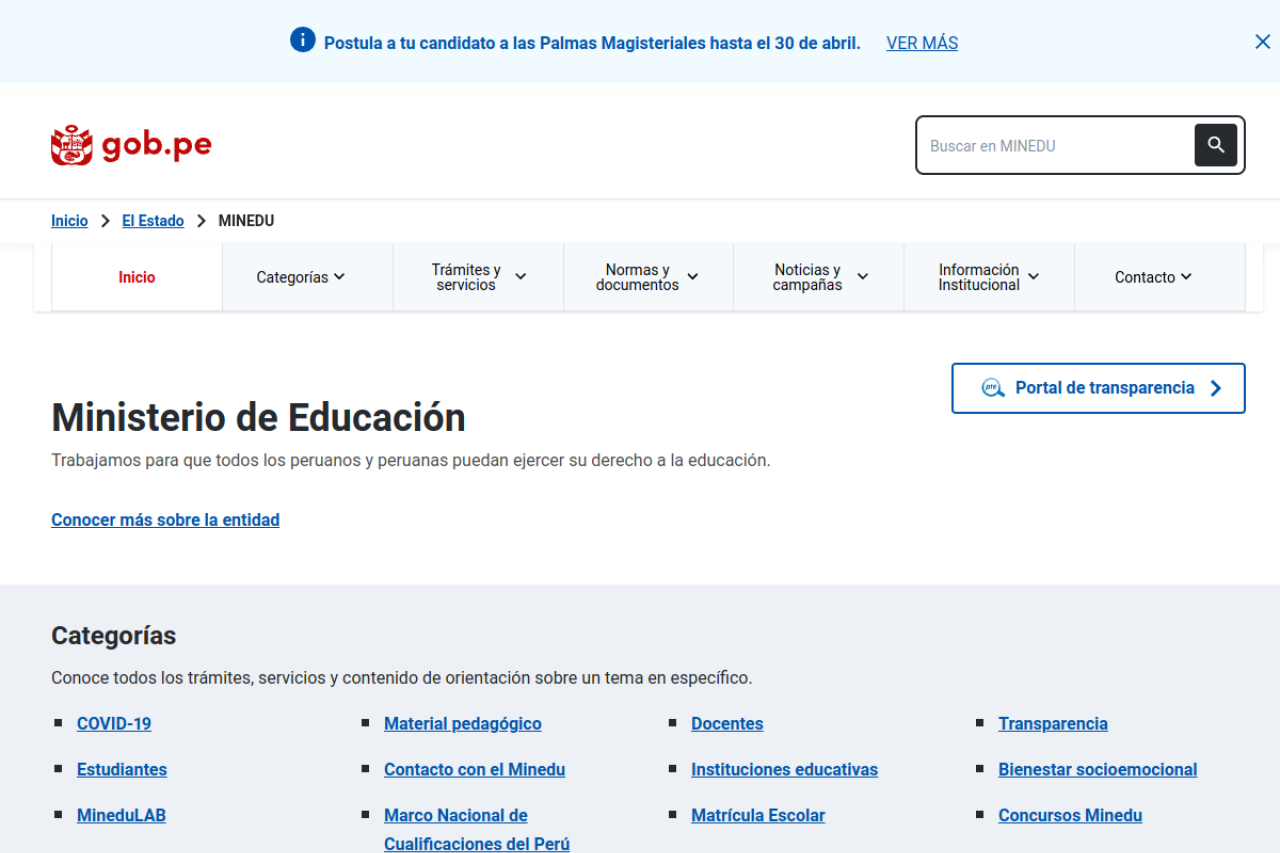The width and height of the screenshot is (1280, 853).
Task: Click the arrow on Portal de transparencia
Action: pos(1216,388)
